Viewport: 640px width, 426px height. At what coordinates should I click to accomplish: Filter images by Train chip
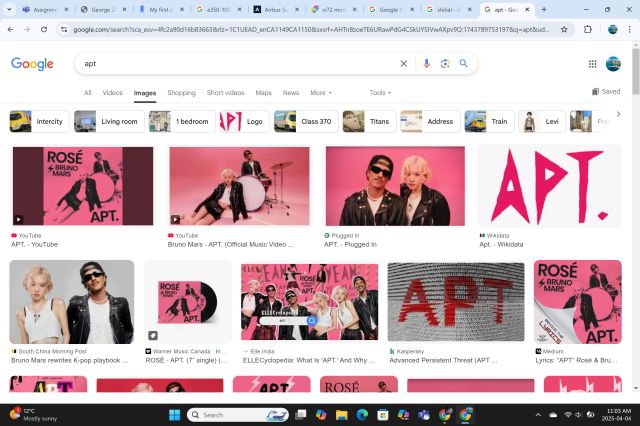pyautogui.click(x=489, y=122)
